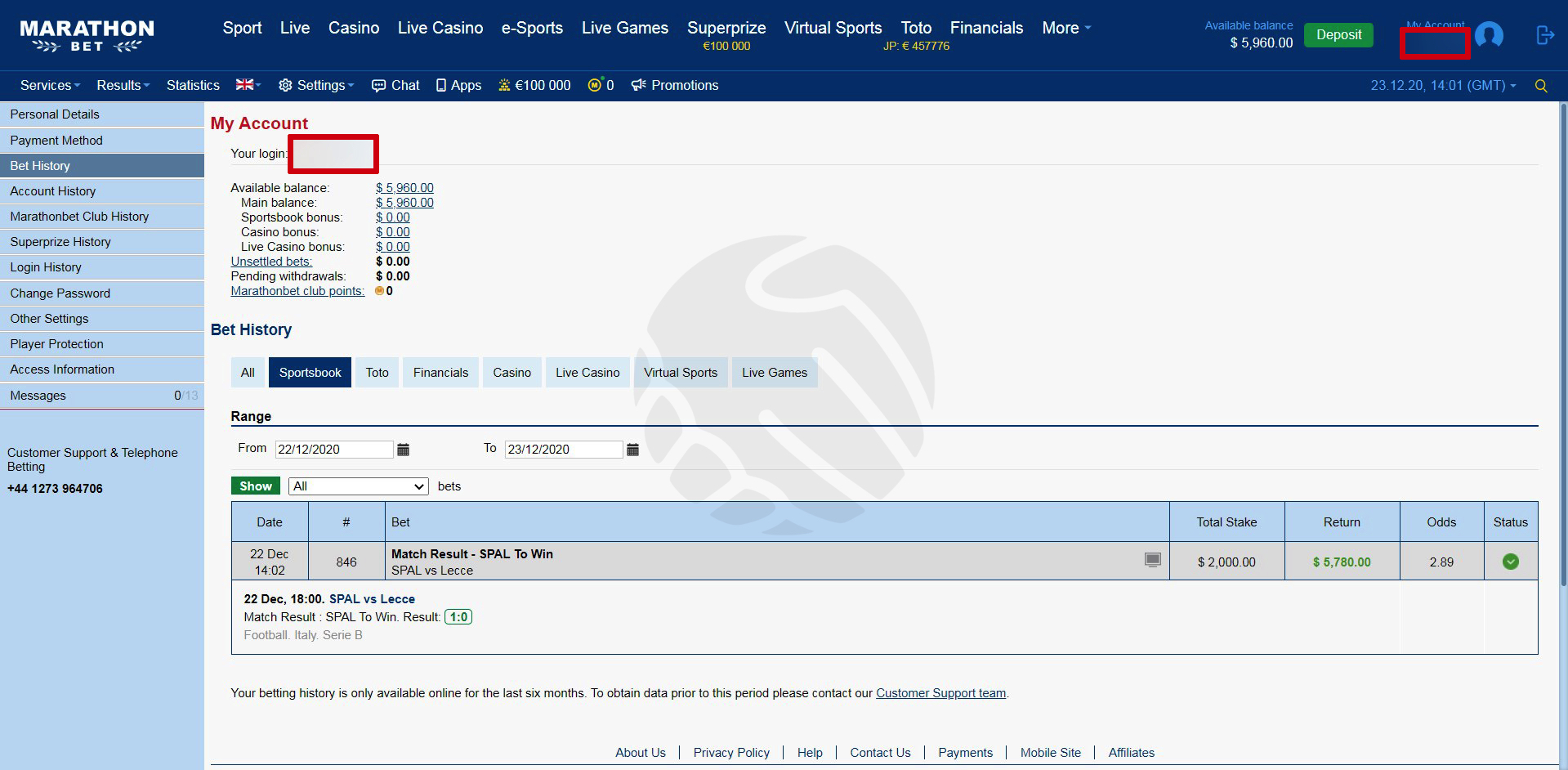The image size is (1568, 770).
Task: Open Personal Details in sidebar
Action: pos(102,114)
